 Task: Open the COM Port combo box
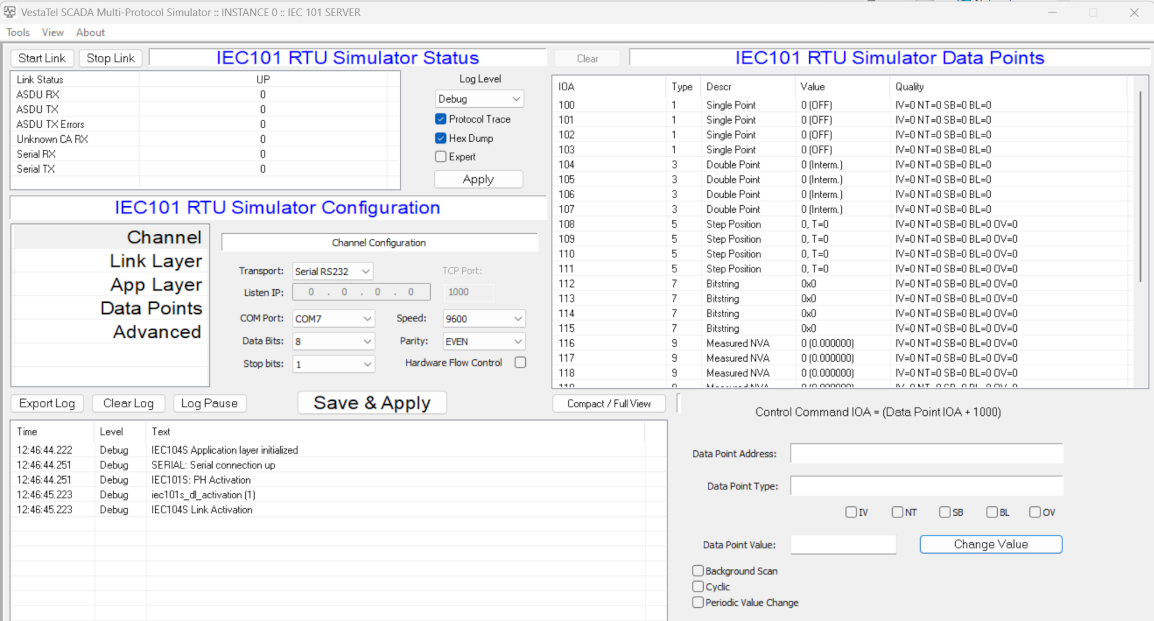333,319
